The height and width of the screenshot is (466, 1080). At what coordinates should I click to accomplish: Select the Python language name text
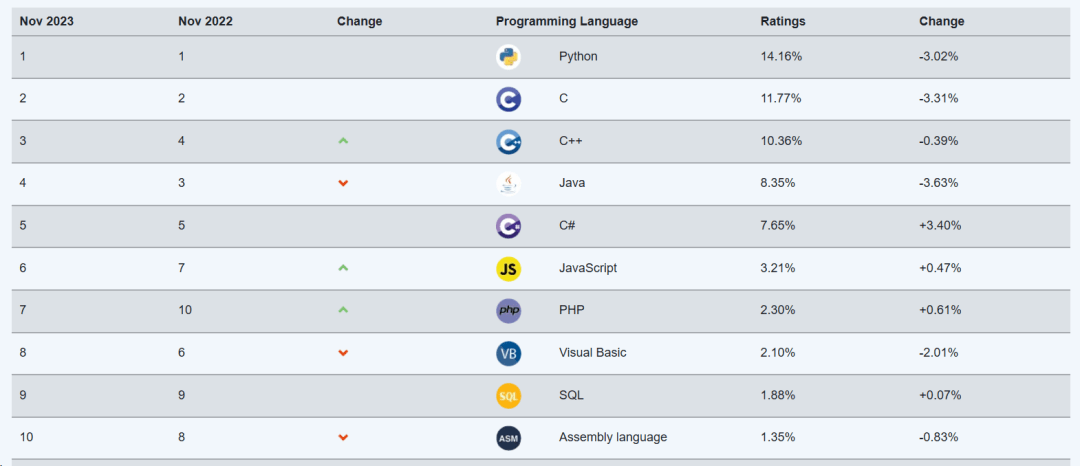579,56
